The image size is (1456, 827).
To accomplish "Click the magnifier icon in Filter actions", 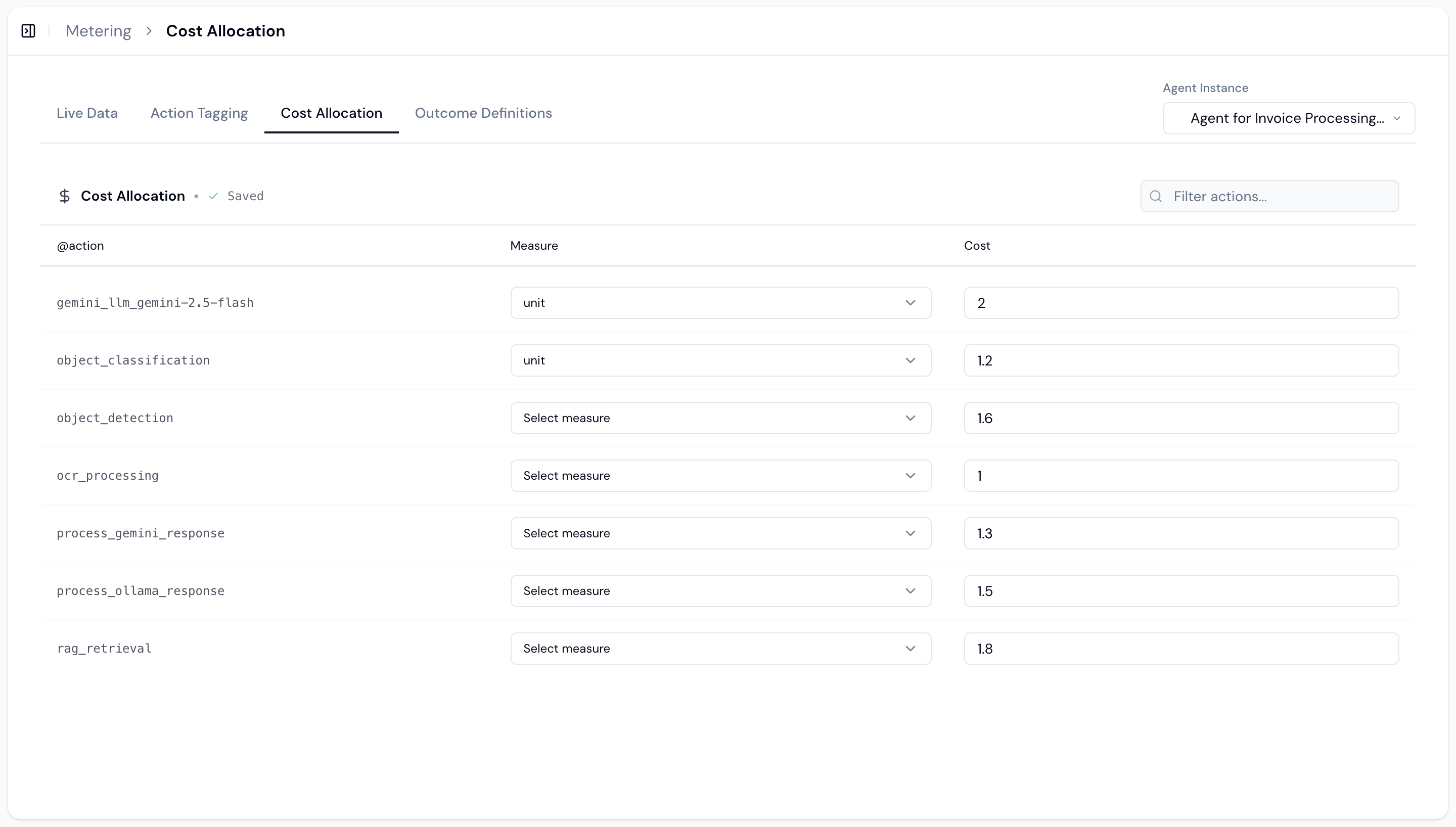I will pos(1156,196).
